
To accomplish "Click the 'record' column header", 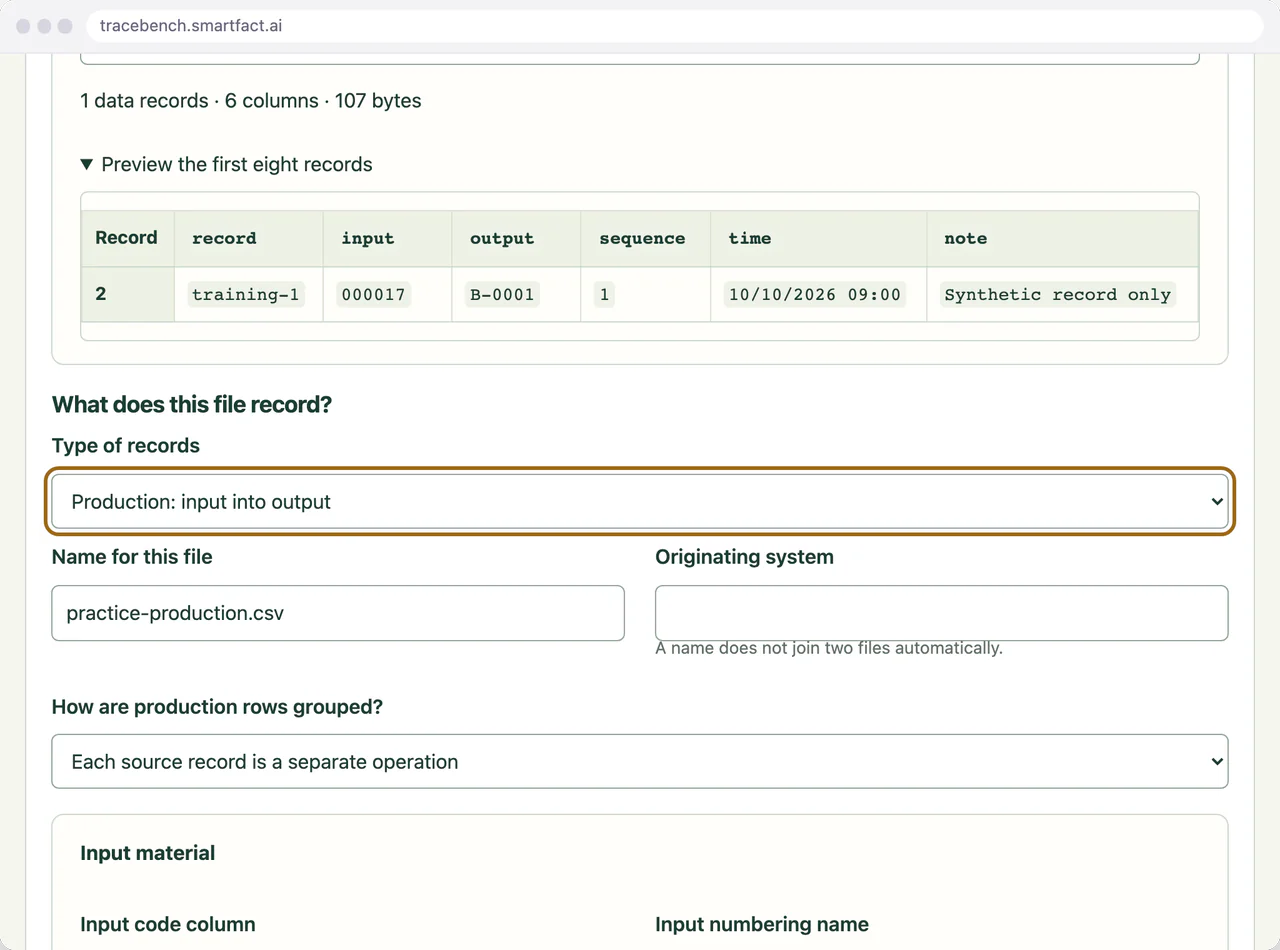I will tap(224, 238).
